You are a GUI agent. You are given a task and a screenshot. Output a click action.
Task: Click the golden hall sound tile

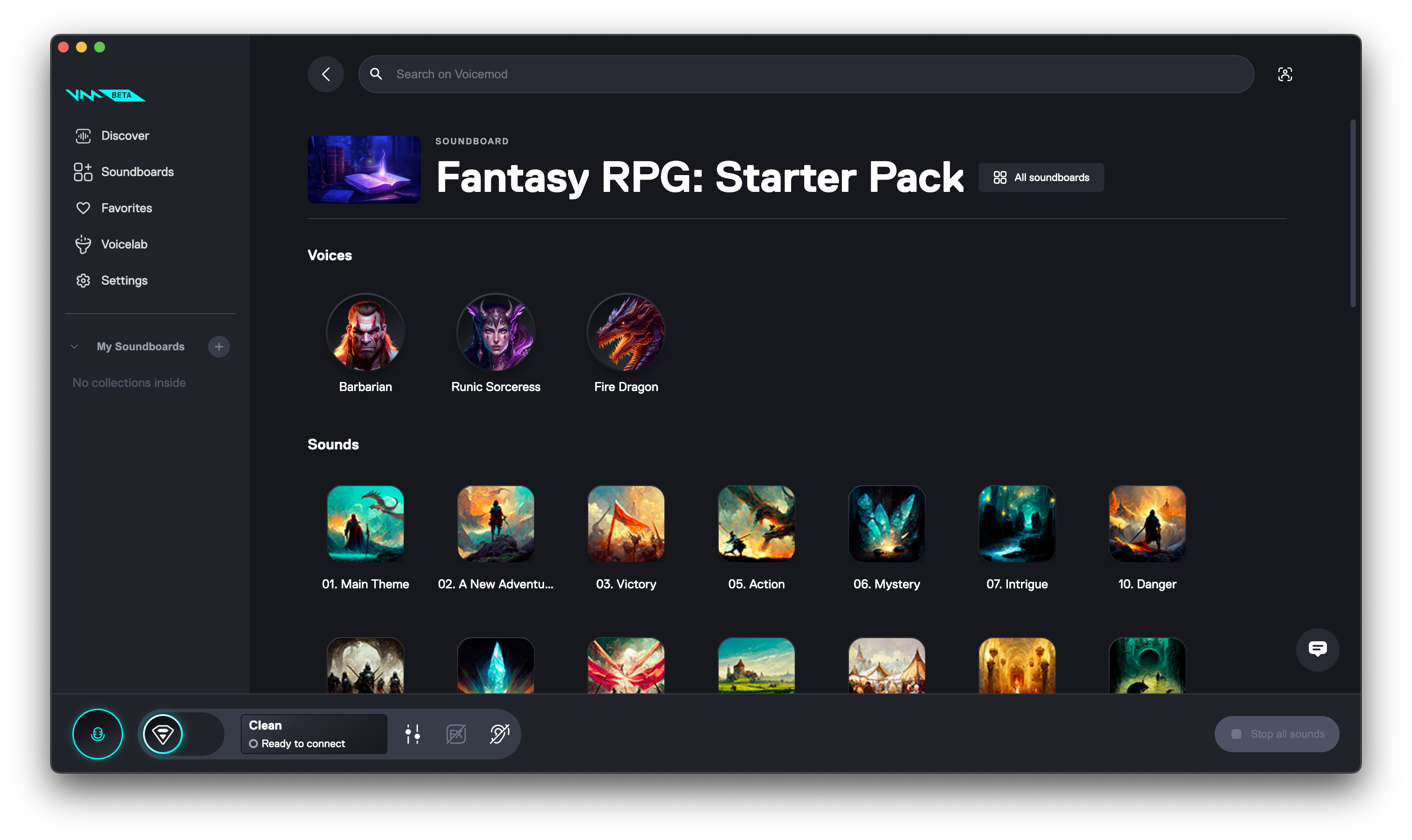(x=1017, y=666)
